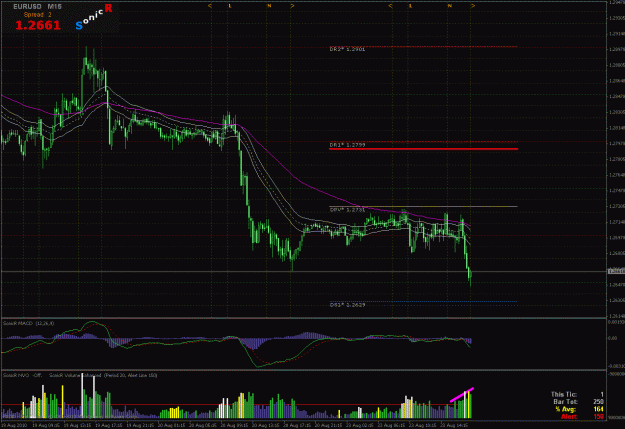Click the EURUSD M15 symbol label

[x=37, y=6]
